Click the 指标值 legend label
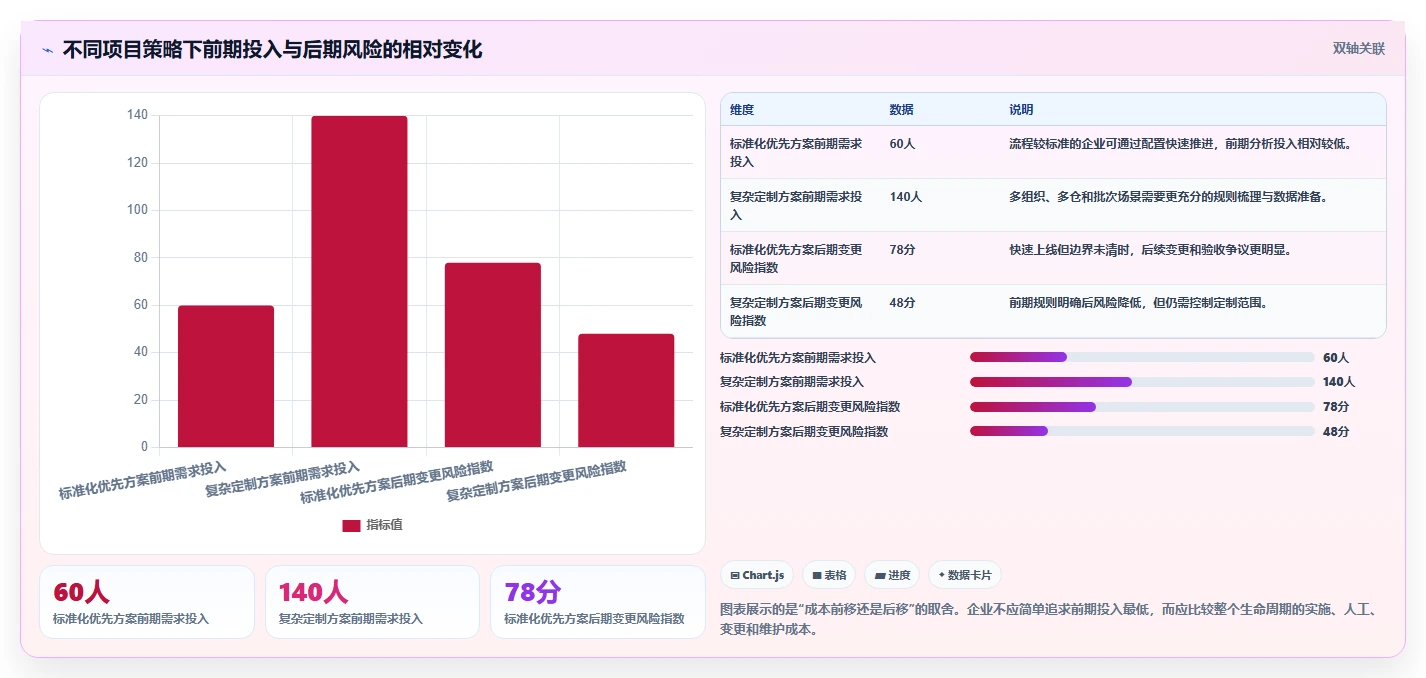The image size is (1426, 678). 384,525
